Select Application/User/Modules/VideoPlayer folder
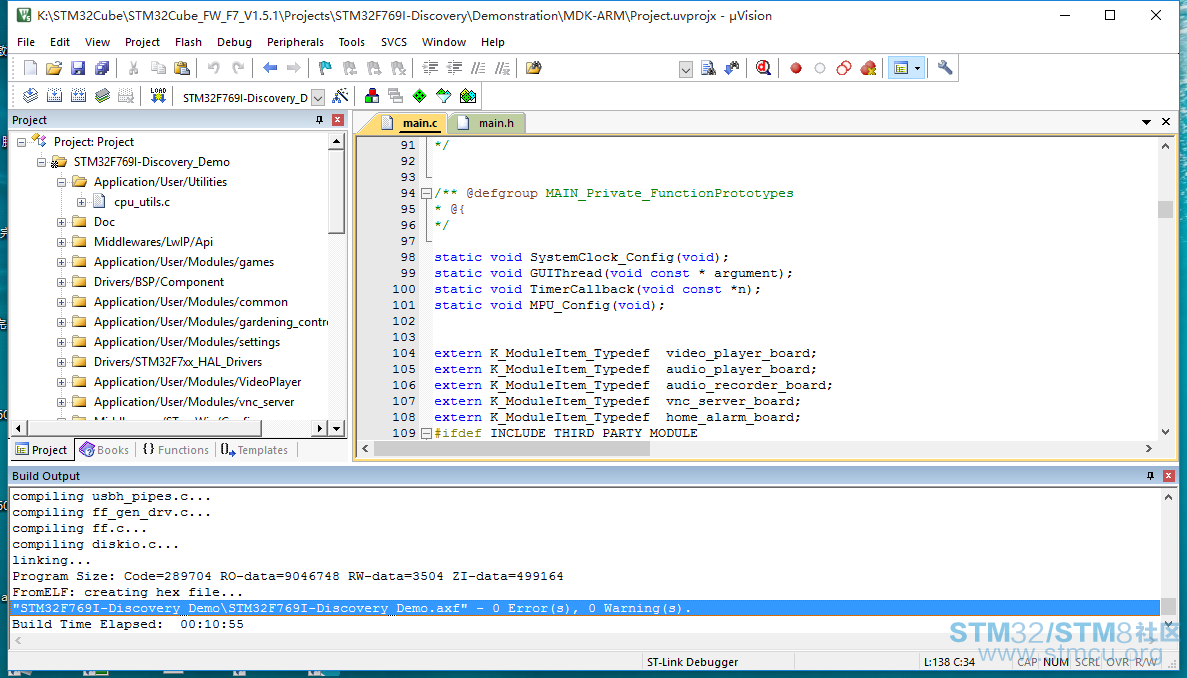1187x678 pixels. point(198,382)
